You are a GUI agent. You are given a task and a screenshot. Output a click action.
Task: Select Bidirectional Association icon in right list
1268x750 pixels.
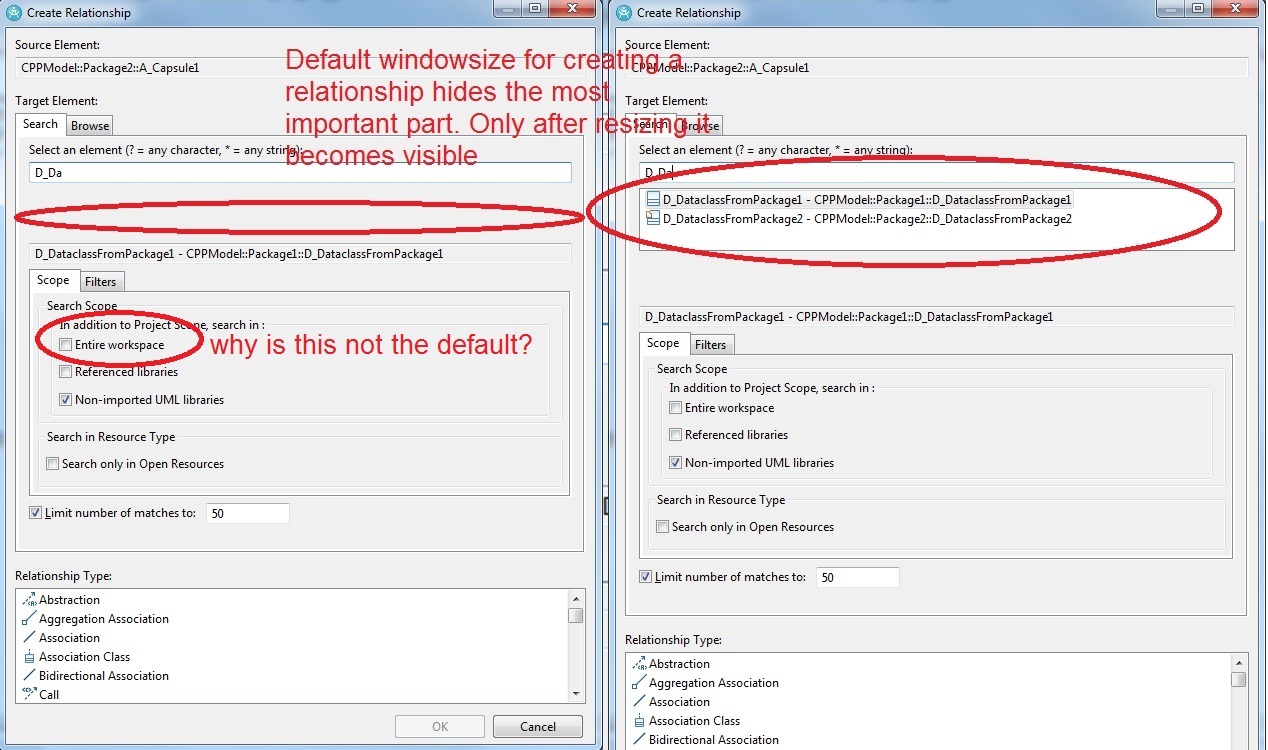(639, 740)
